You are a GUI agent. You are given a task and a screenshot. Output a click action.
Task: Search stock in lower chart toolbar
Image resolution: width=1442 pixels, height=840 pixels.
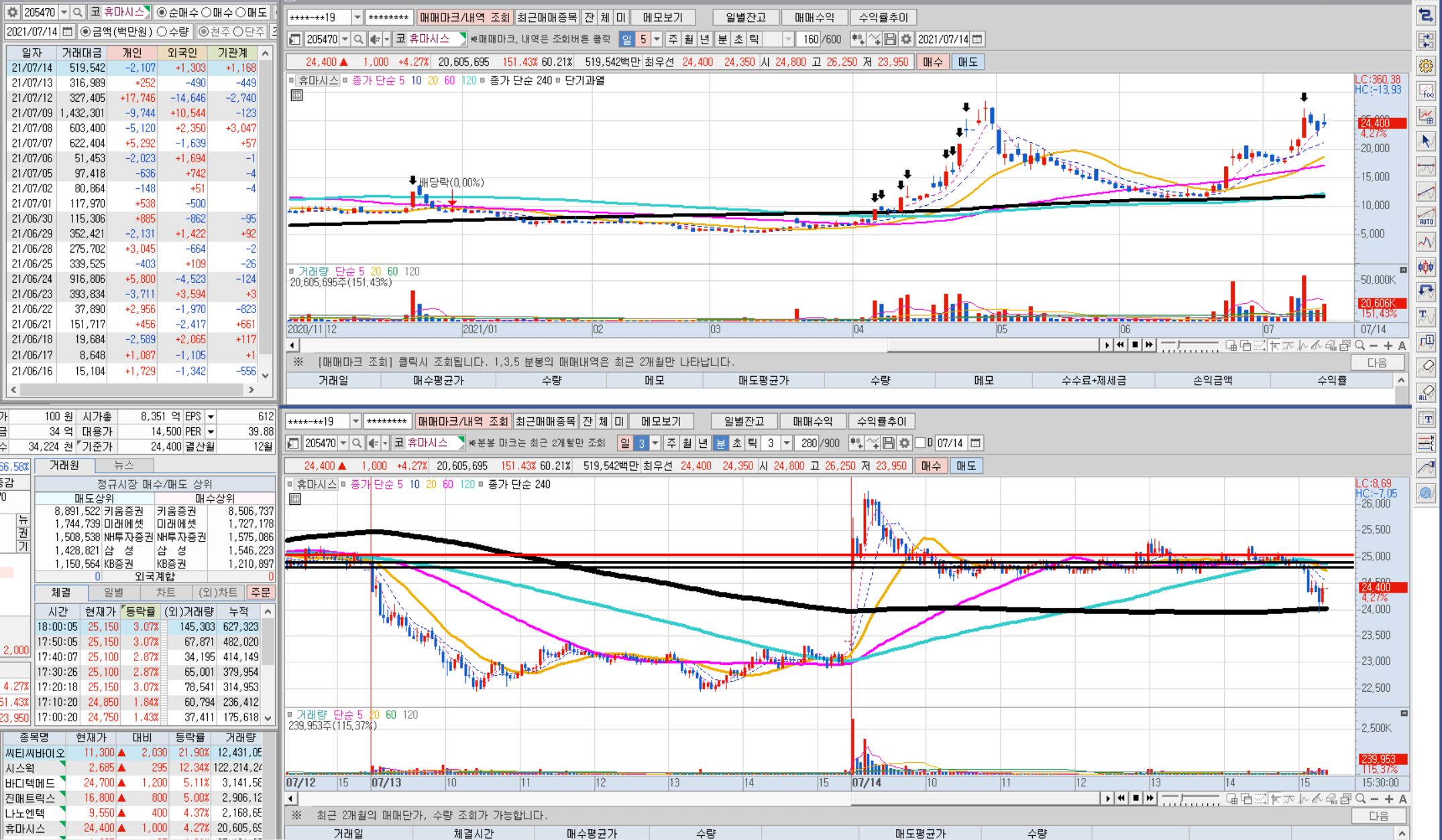357,443
